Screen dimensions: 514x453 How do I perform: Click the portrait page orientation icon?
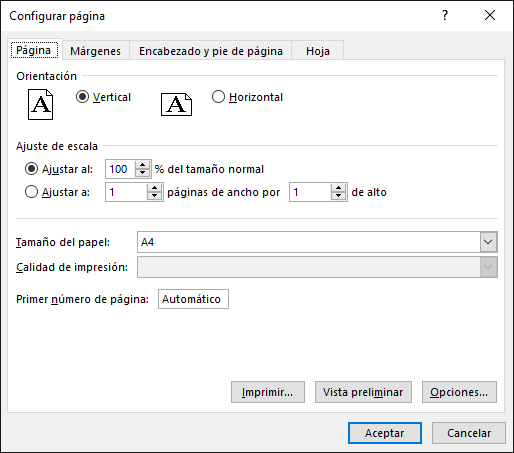[40, 104]
